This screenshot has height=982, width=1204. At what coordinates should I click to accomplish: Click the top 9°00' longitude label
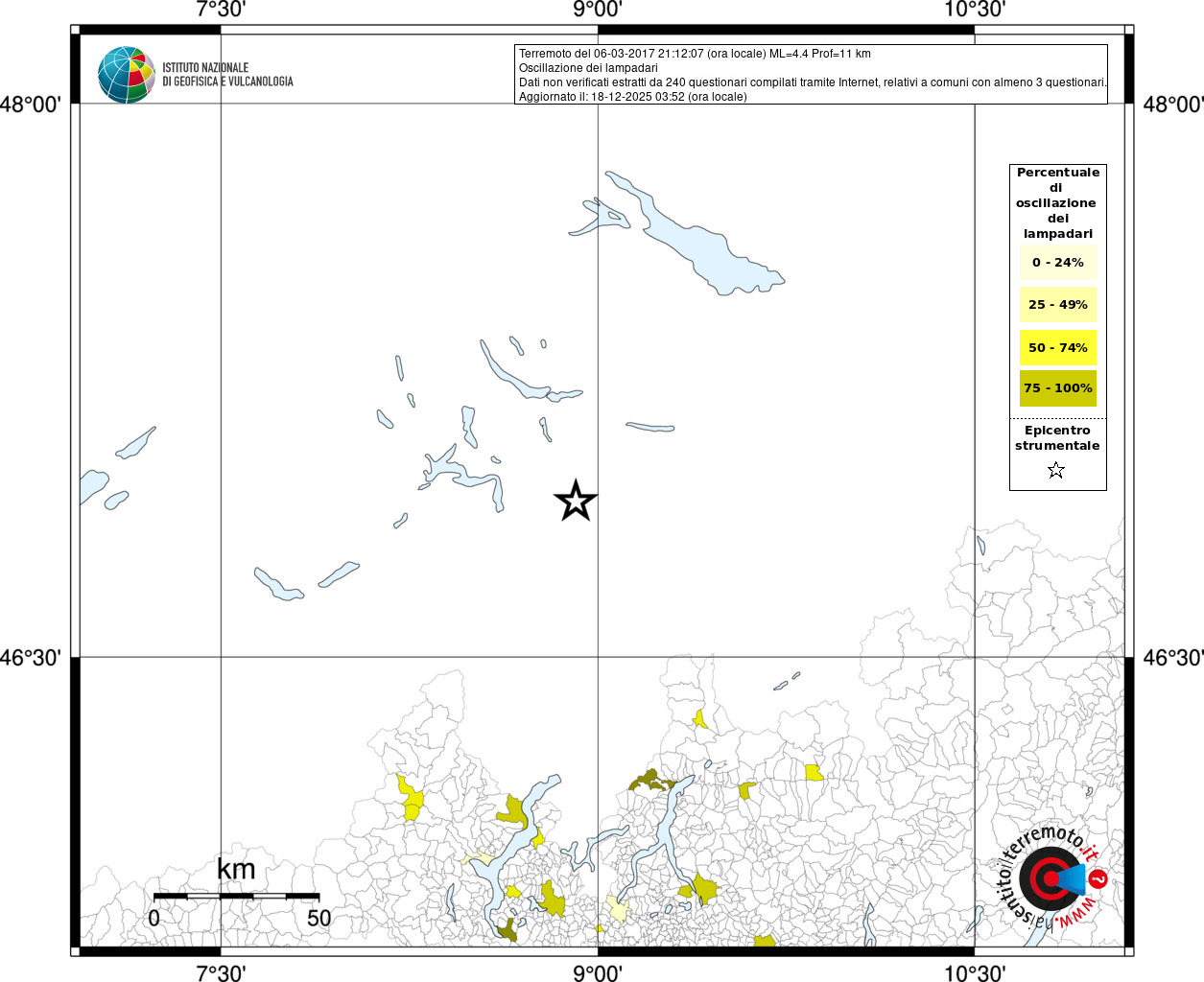coord(598,10)
